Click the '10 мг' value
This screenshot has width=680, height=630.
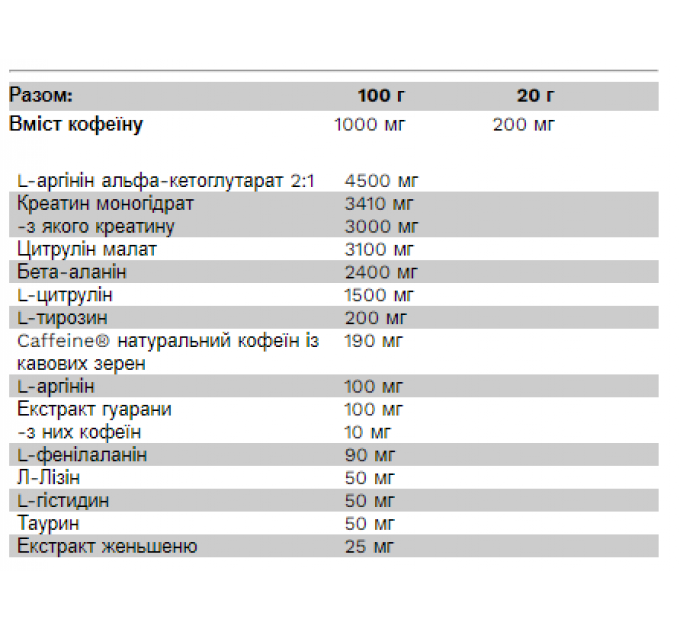coord(368,433)
